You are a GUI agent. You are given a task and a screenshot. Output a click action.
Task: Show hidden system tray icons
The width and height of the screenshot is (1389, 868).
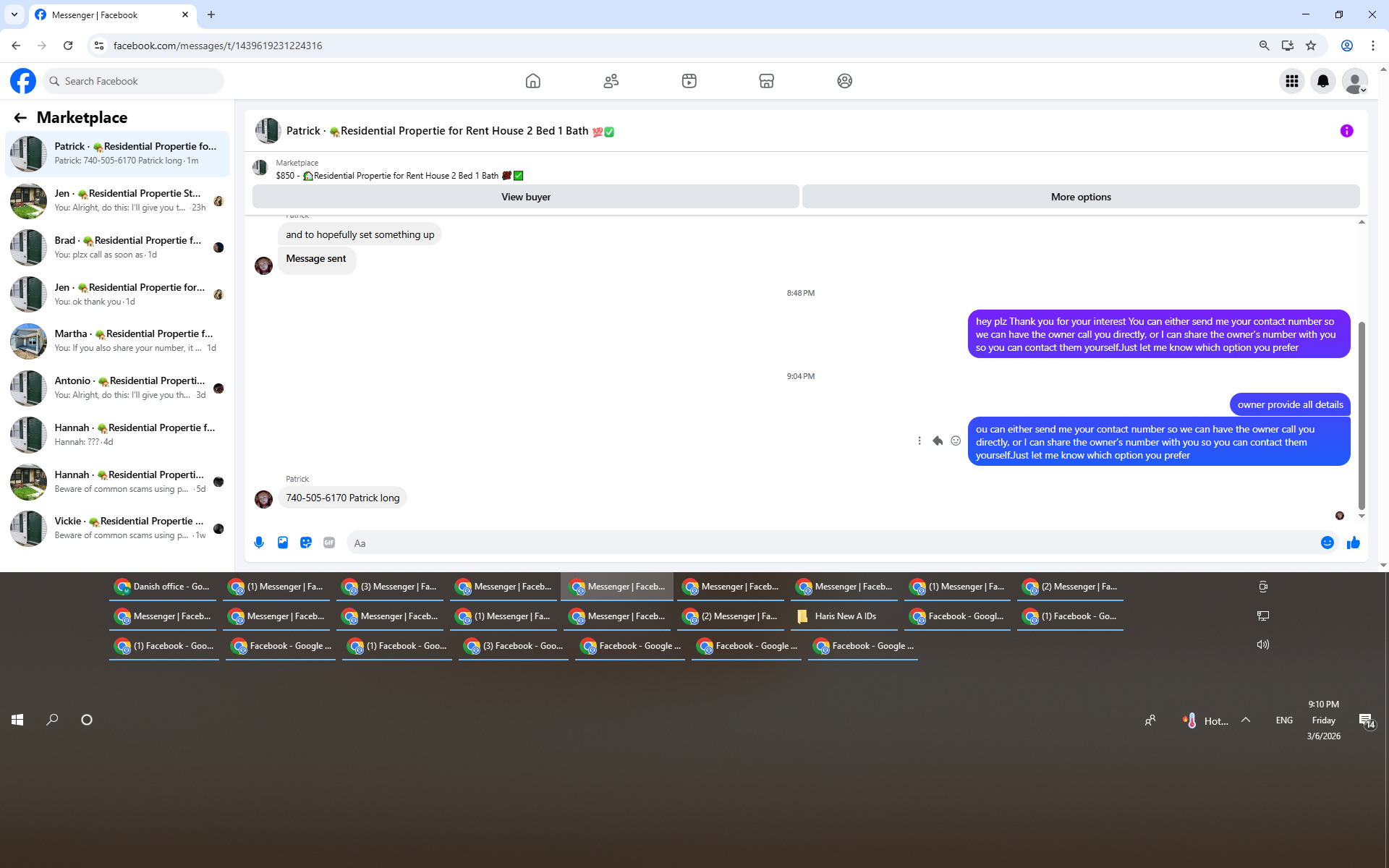pos(1246,720)
